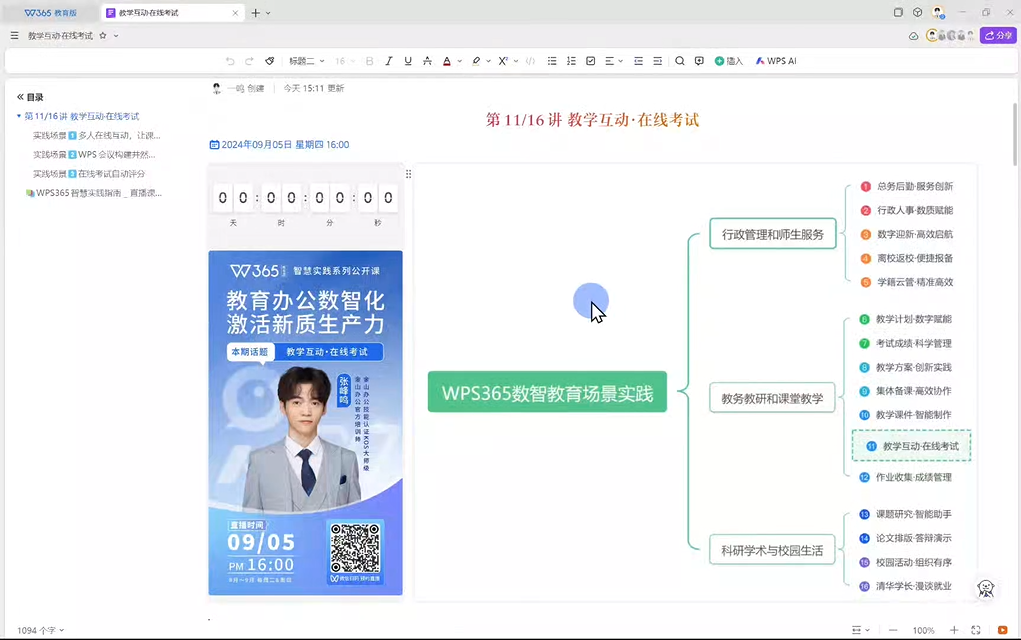
Task: Open the search magnifier tool
Action: 680,61
